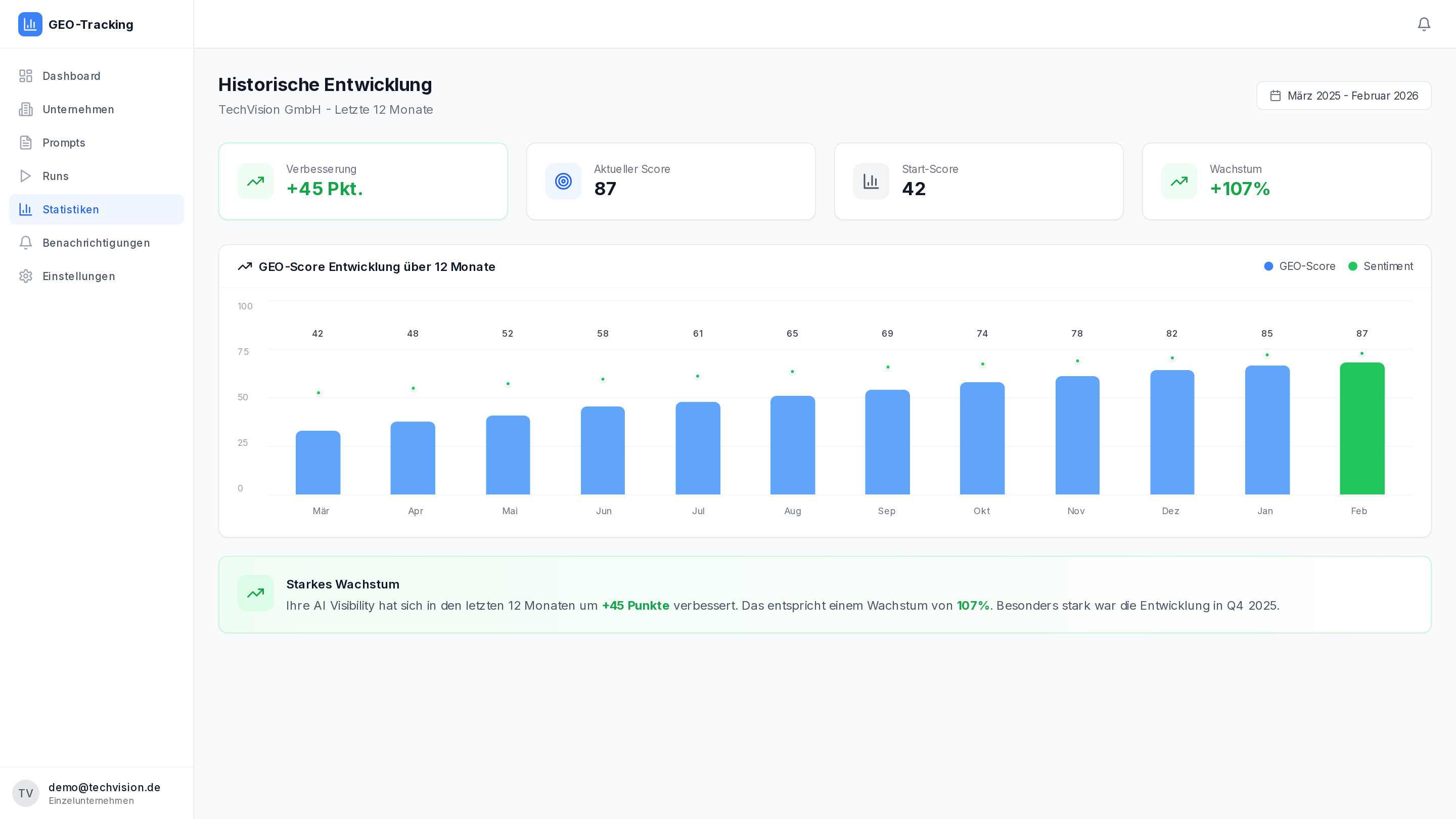Click the trend icon in Starkes Wachstum banner
This screenshot has height=819, width=1456.
click(x=255, y=593)
